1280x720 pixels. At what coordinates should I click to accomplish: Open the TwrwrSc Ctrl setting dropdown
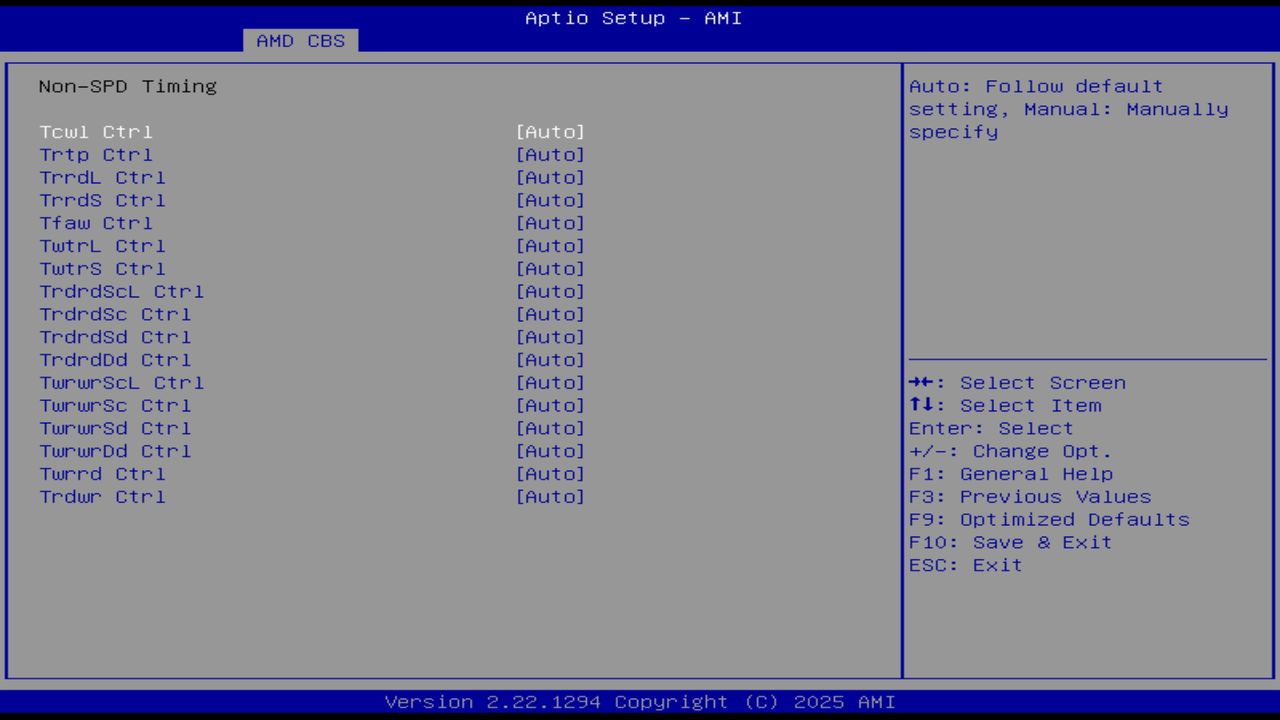(551, 405)
